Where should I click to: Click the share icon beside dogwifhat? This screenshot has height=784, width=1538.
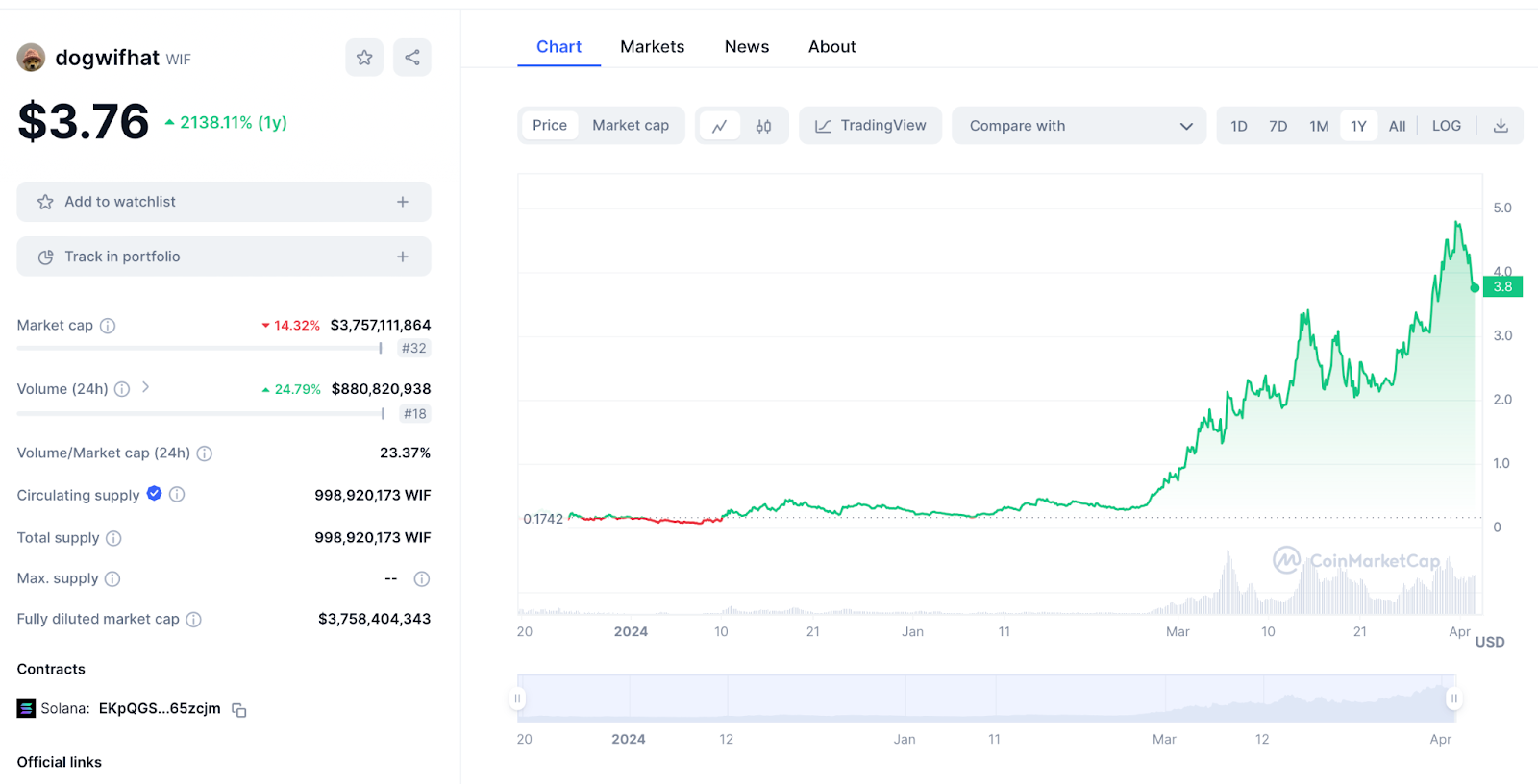[x=412, y=58]
